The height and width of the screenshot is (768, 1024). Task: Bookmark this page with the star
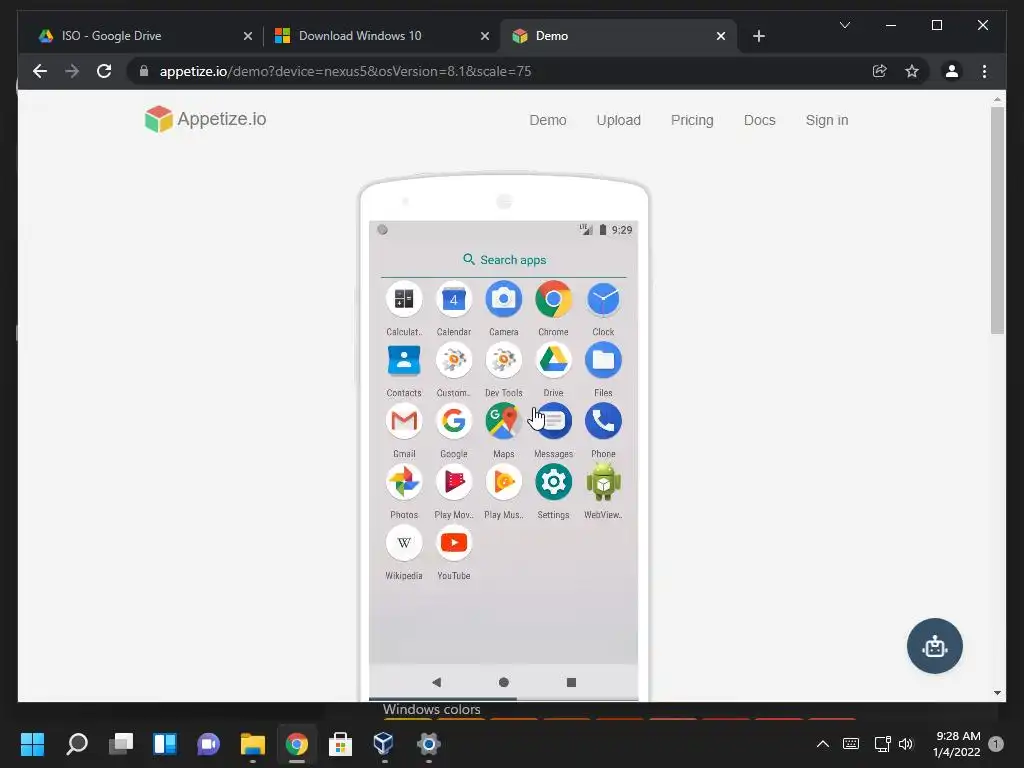[912, 71]
